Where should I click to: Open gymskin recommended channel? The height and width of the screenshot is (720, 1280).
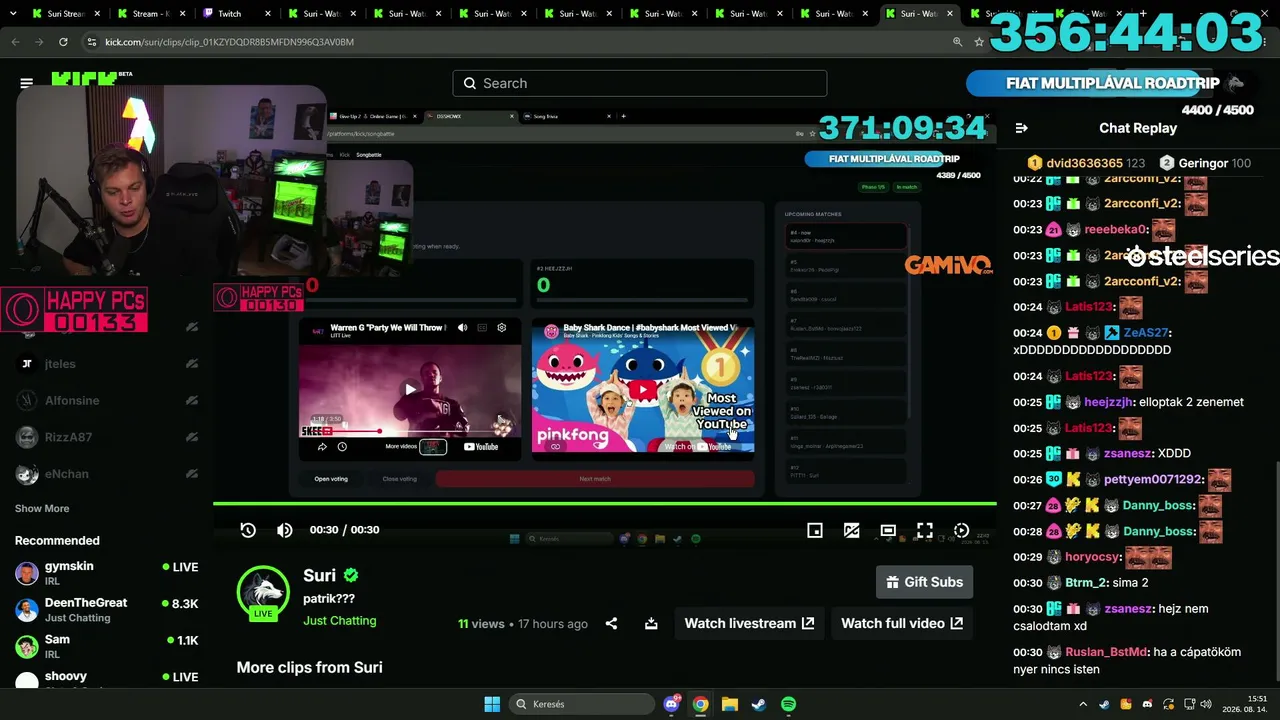[106, 573]
